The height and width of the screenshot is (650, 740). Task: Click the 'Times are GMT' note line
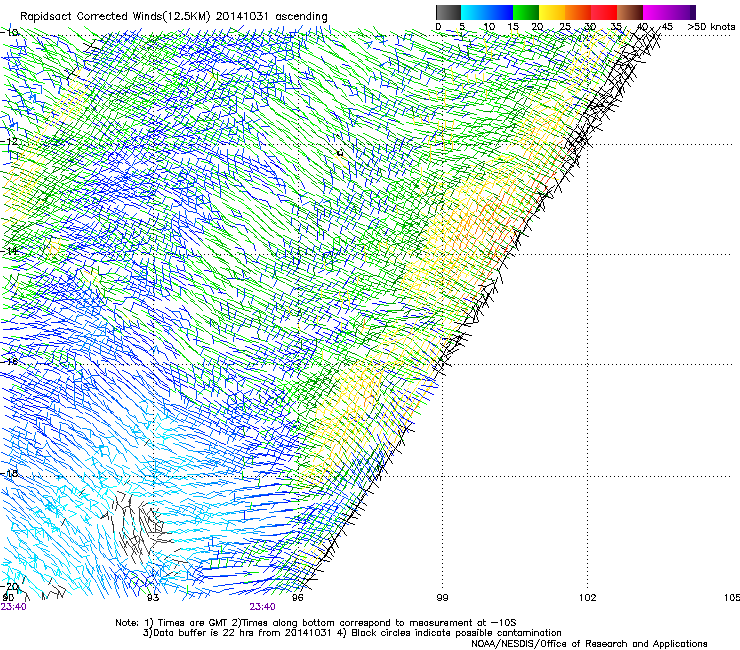tap(316, 623)
